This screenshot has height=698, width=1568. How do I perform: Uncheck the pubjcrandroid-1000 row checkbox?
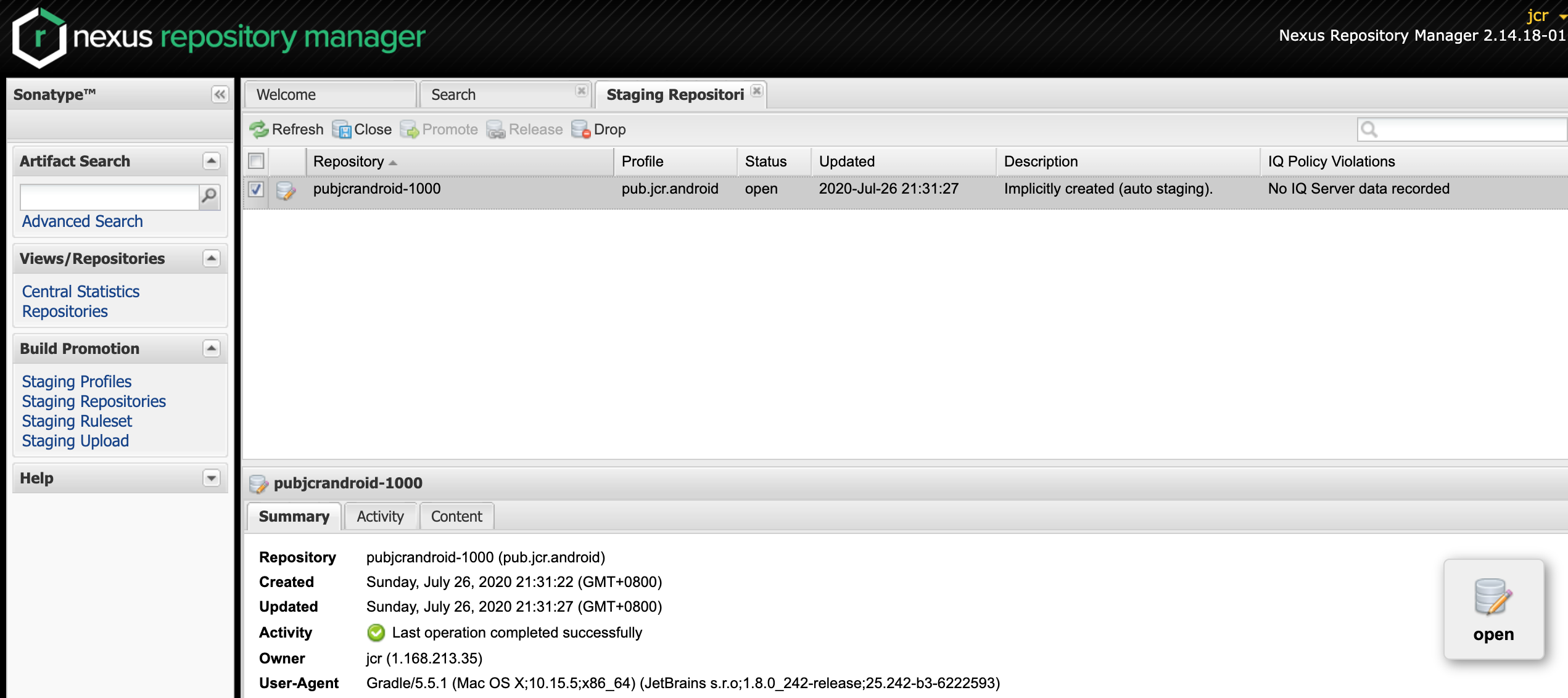pyautogui.click(x=256, y=189)
